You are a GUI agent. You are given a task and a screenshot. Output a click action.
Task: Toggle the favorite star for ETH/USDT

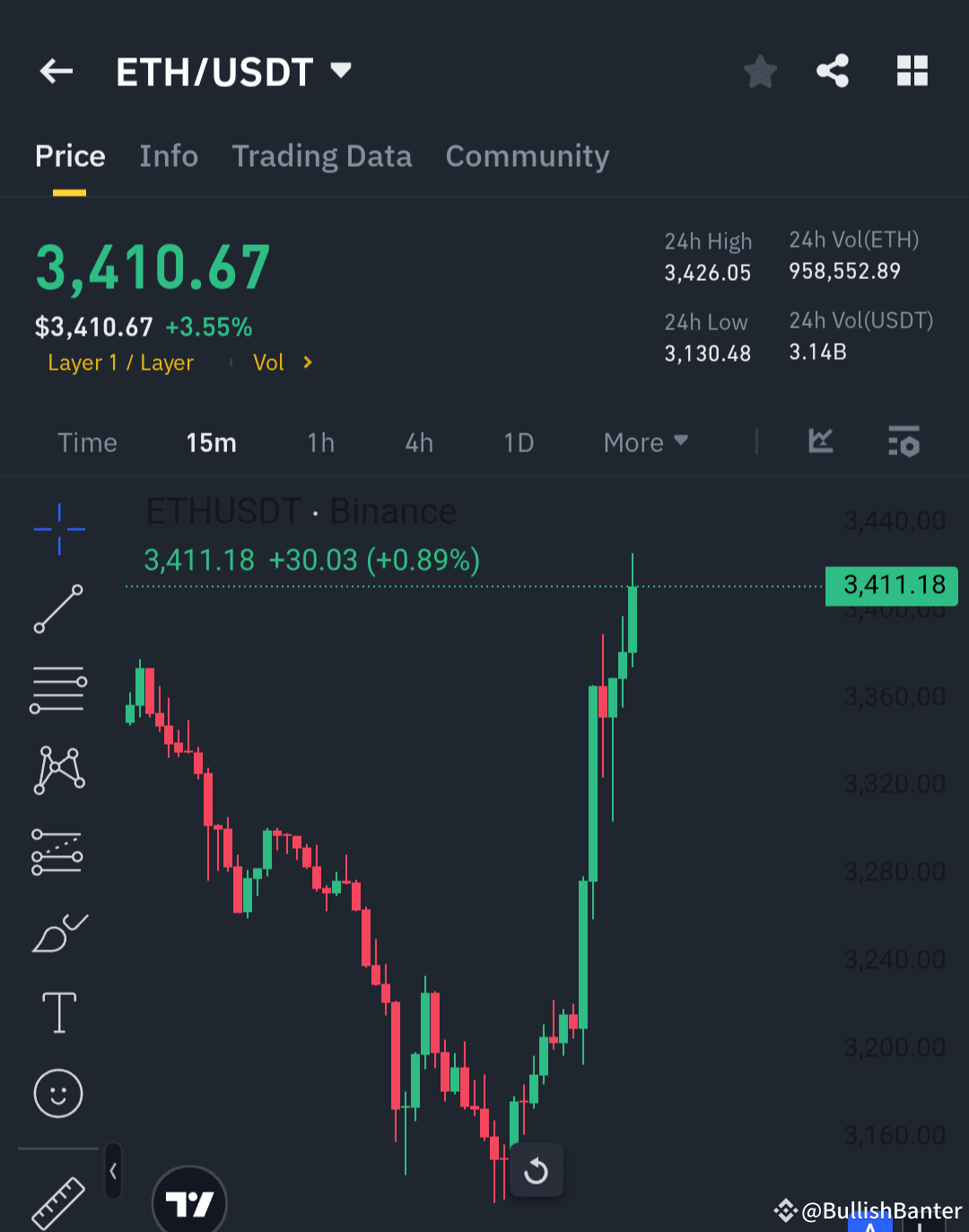click(x=760, y=72)
